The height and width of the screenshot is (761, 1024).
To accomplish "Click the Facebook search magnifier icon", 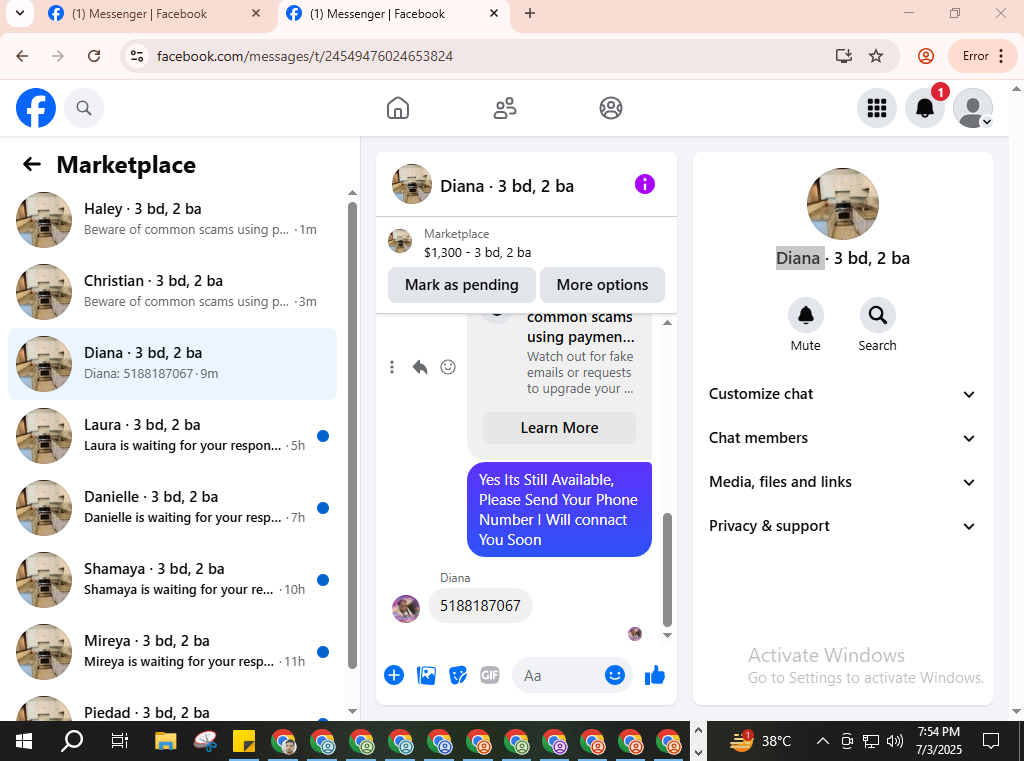I will click(84, 108).
